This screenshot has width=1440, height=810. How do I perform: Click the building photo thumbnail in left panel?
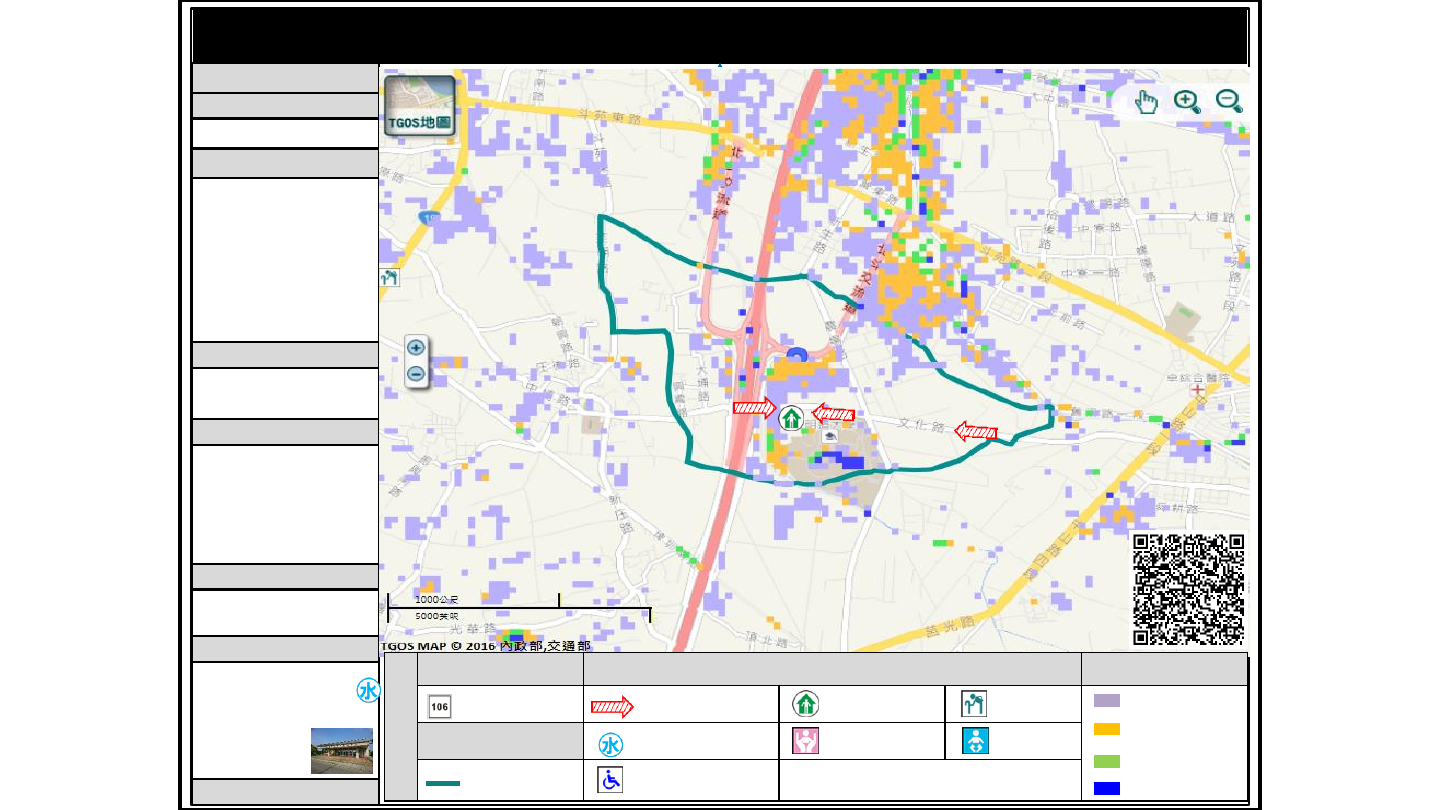(x=342, y=751)
